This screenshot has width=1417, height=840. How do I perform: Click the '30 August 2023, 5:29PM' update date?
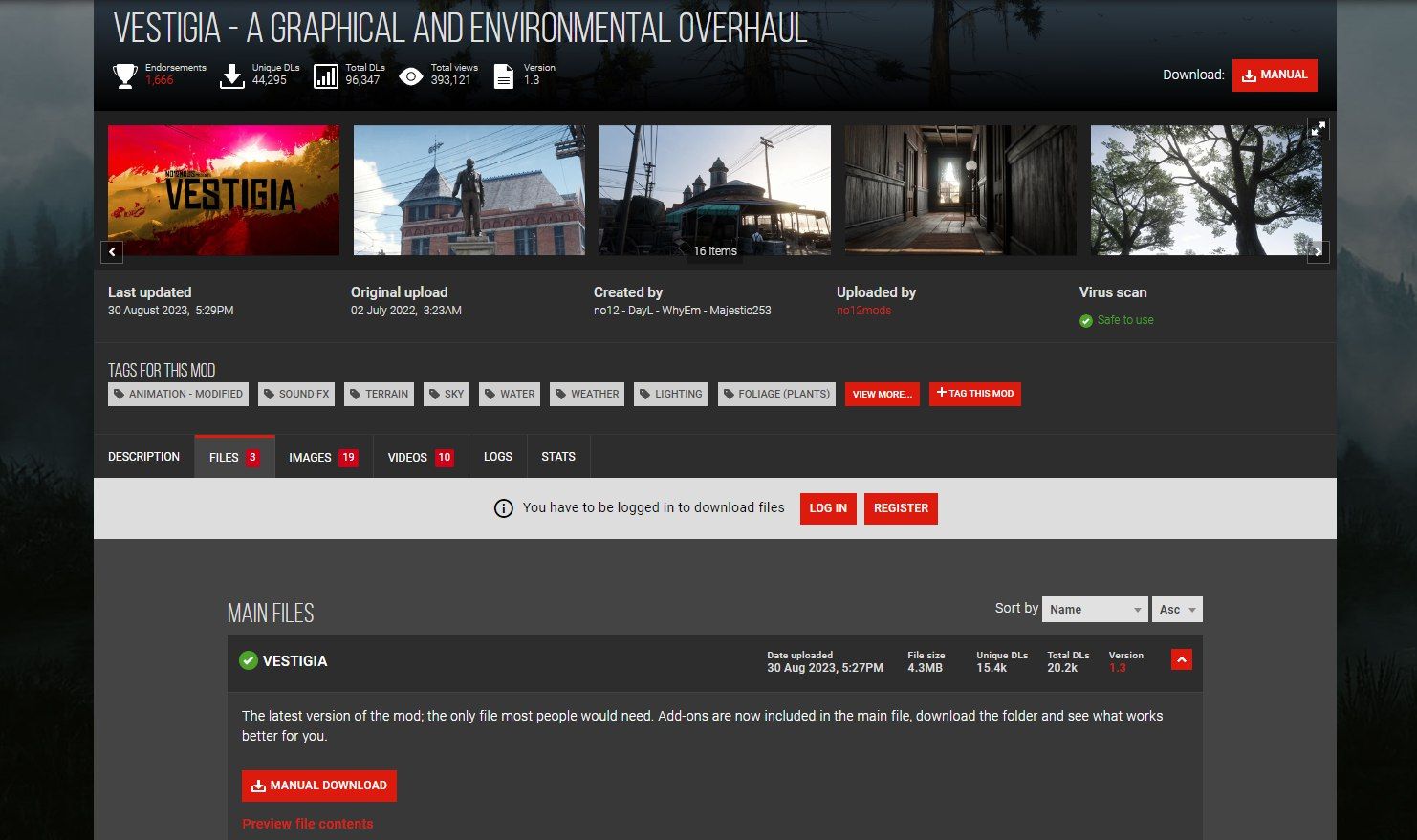coord(171,311)
